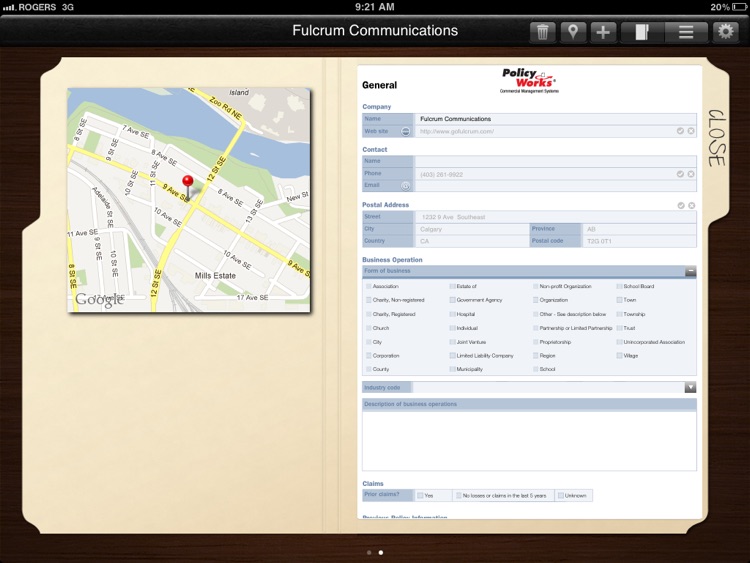The height and width of the screenshot is (563, 750).
Task: Tap the Province field showing AB
Action: pyautogui.click(x=639, y=229)
